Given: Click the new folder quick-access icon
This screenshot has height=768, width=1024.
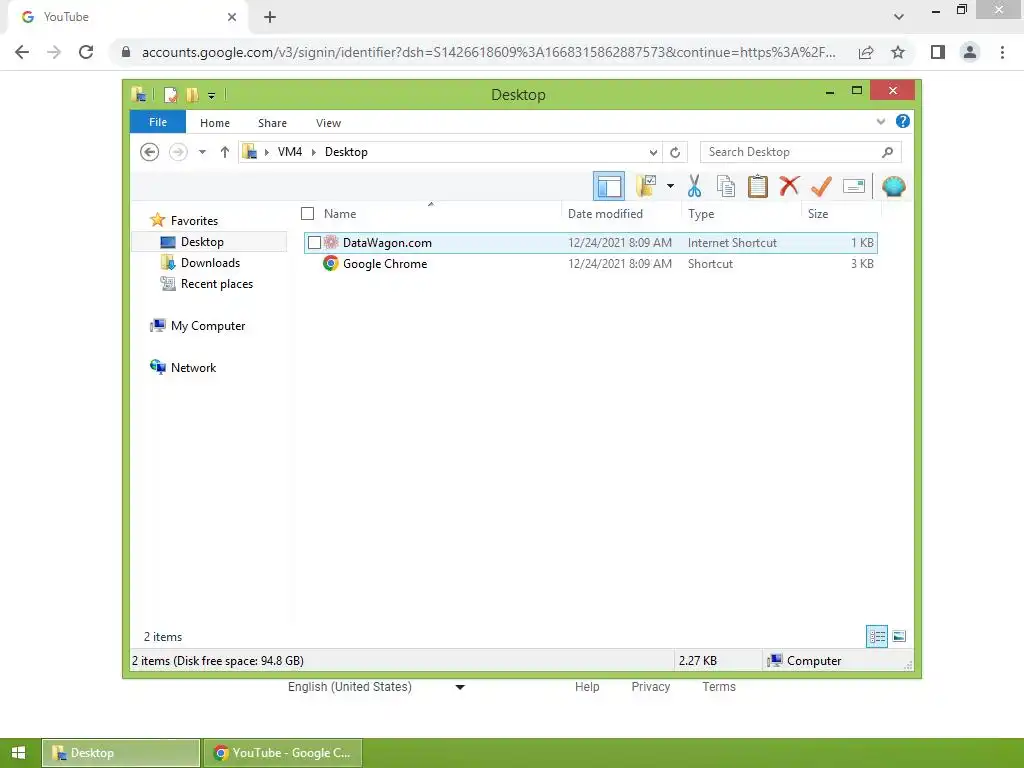Looking at the screenshot, I should click(192, 95).
